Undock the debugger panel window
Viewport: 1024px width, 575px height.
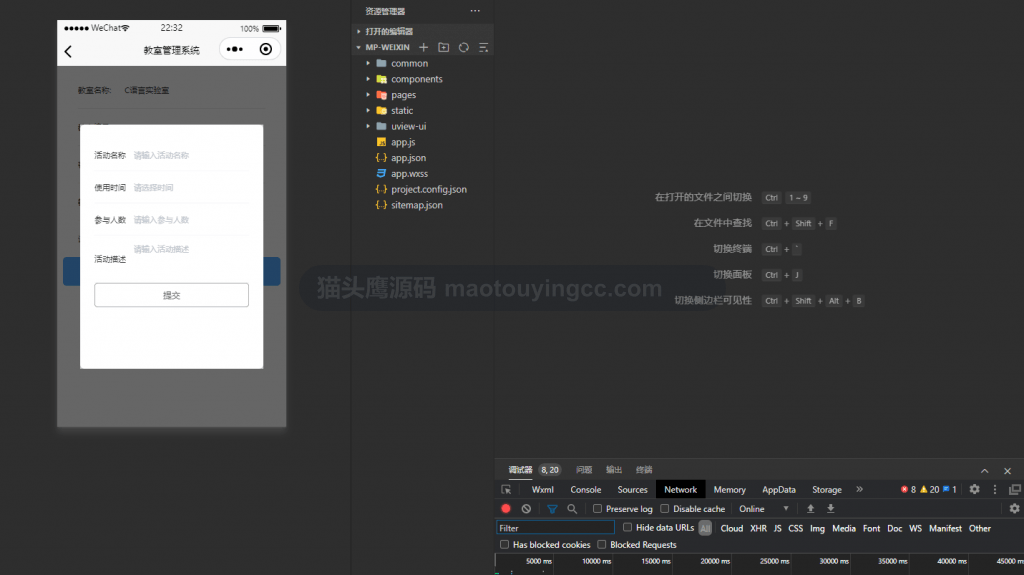(1015, 489)
